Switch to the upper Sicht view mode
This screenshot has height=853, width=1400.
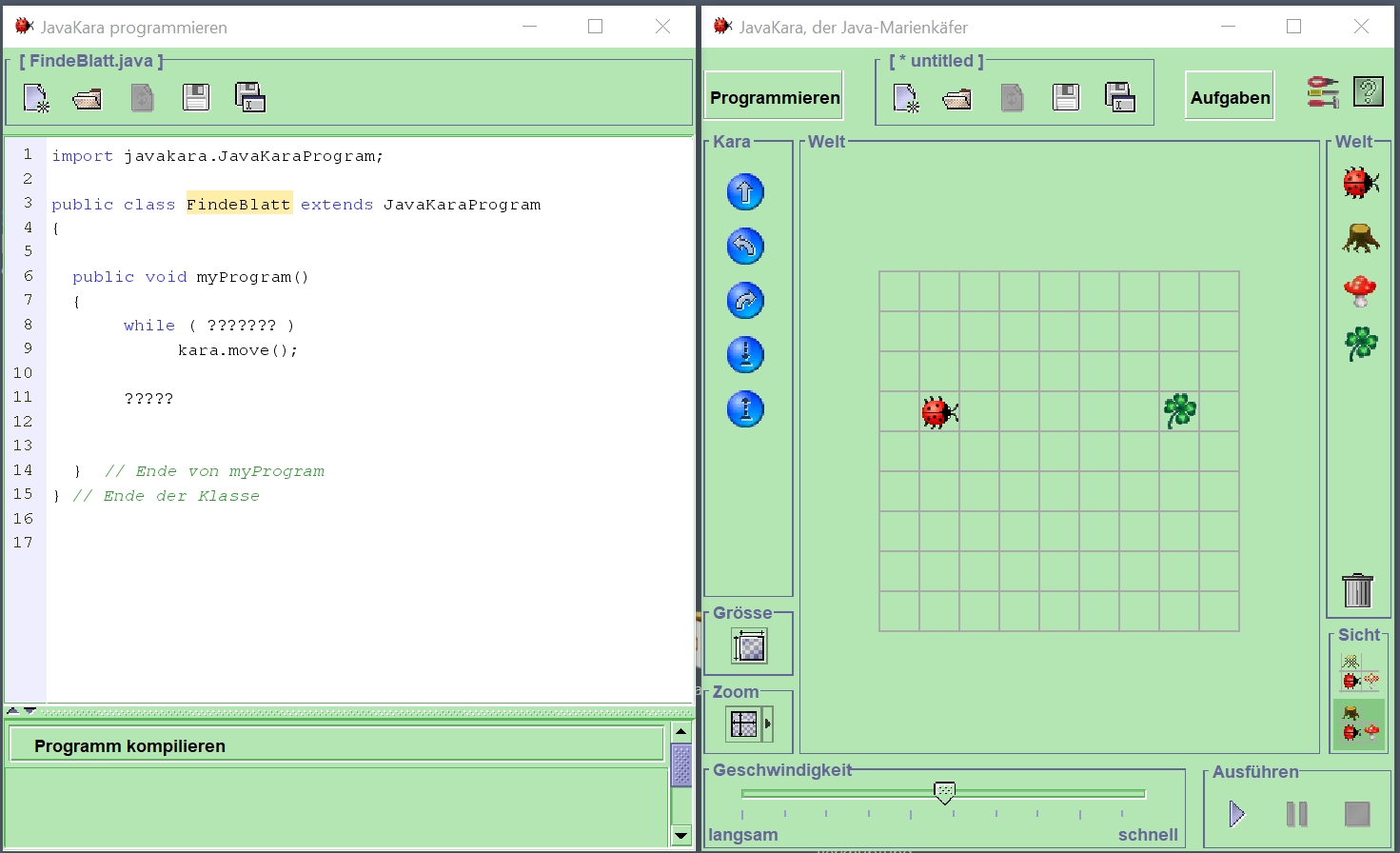click(1359, 672)
